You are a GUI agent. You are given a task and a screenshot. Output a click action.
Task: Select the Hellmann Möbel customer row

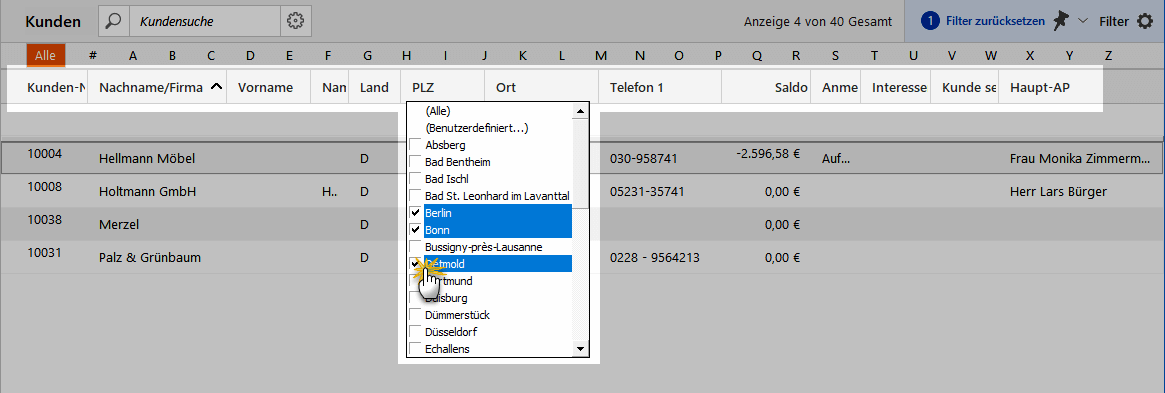[x=582, y=158]
